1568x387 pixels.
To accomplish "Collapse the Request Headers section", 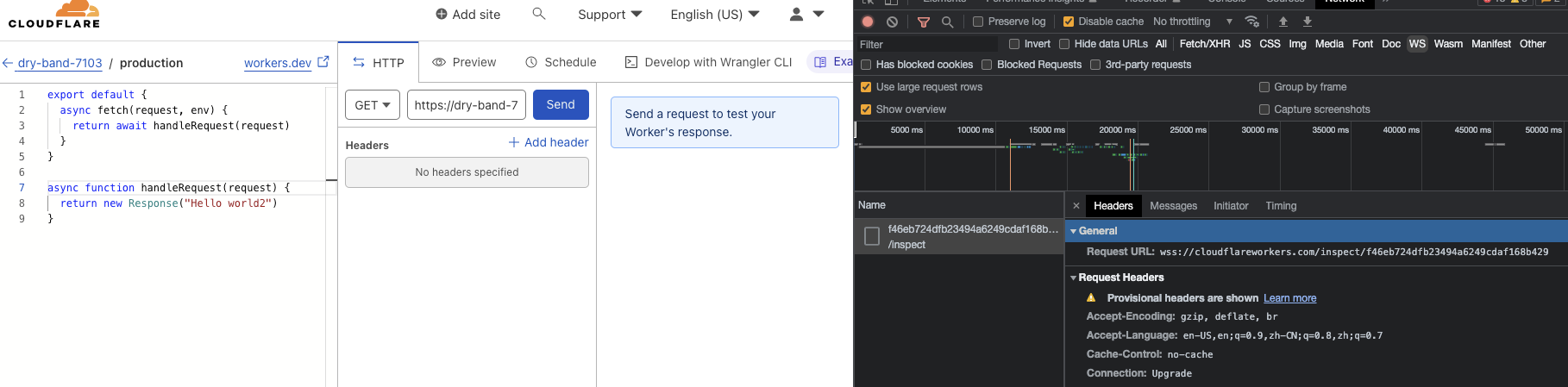I will [1074, 278].
